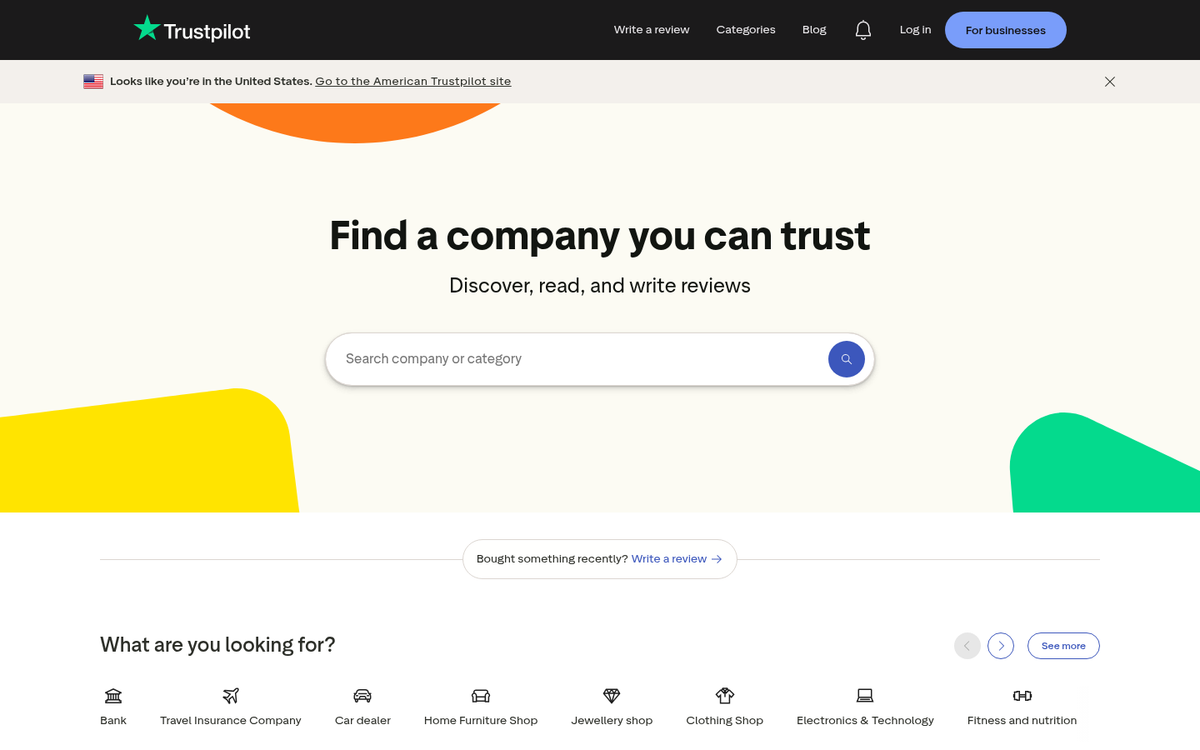Open the notifications bell icon
Viewport: 1200px width, 750px height.
pyautogui.click(x=863, y=29)
